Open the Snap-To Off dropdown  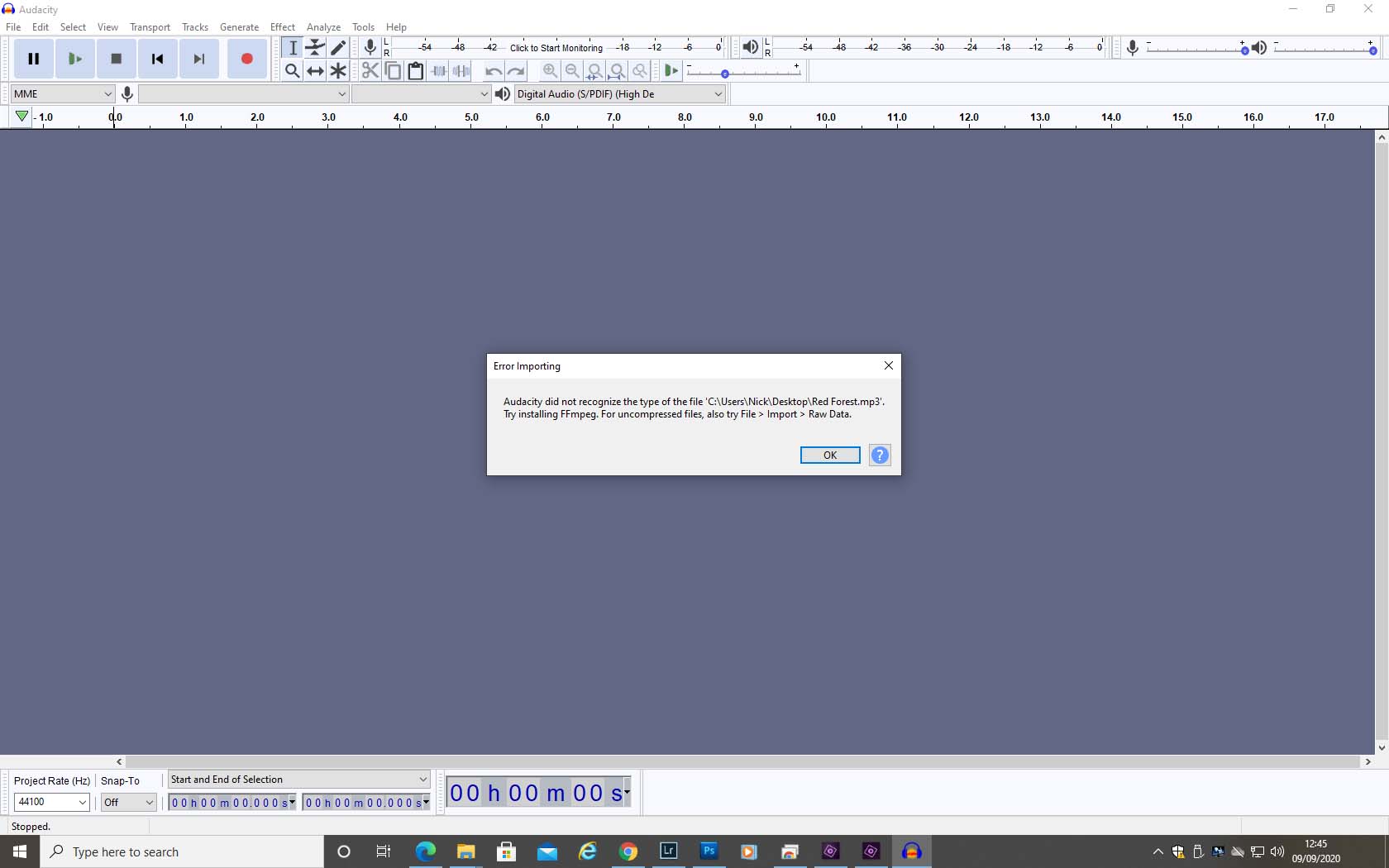[128, 802]
